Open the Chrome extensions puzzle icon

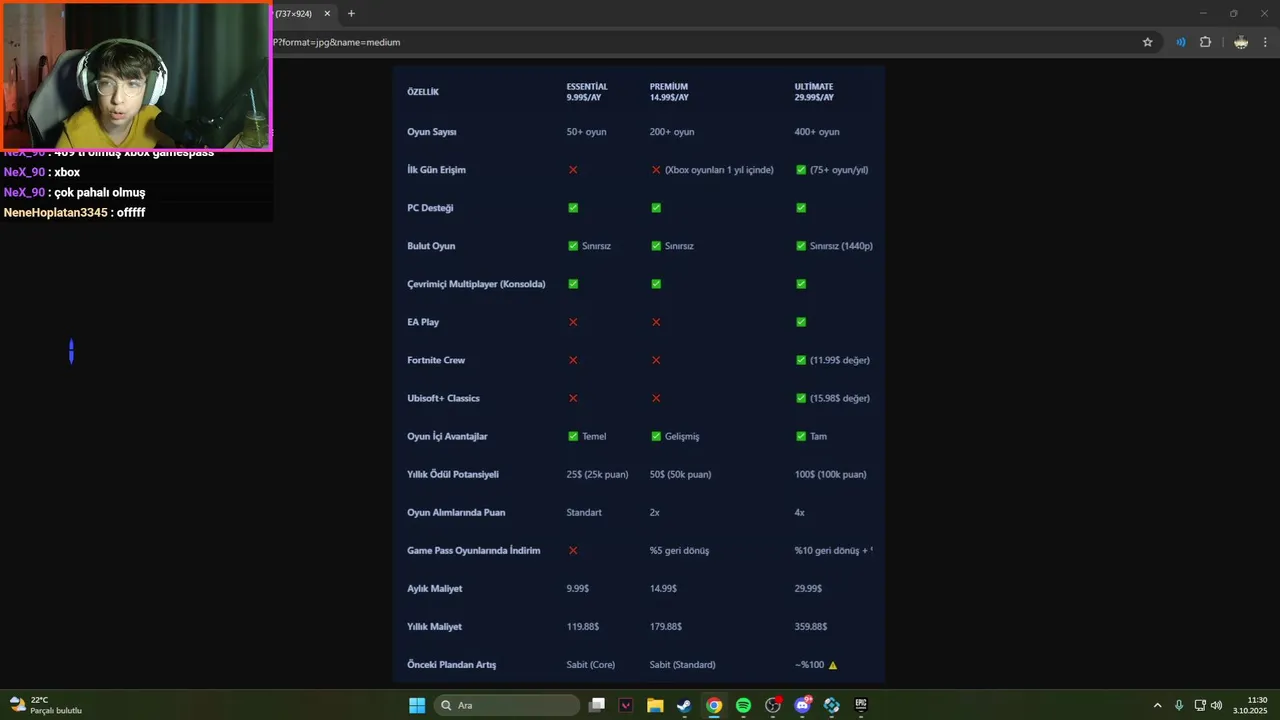pos(1205,42)
